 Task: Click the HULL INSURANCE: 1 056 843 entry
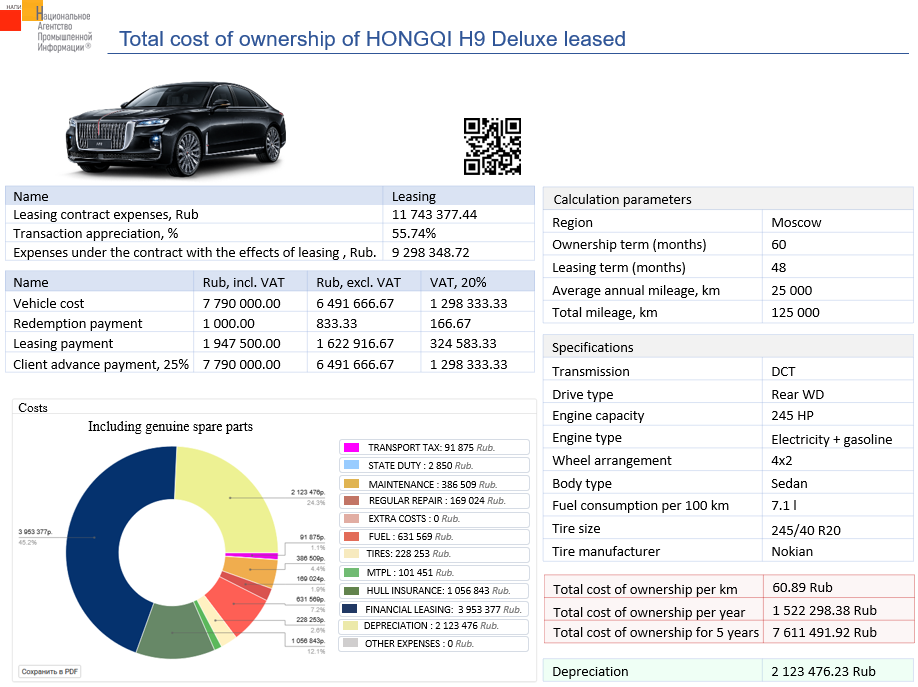(x=434, y=590)
